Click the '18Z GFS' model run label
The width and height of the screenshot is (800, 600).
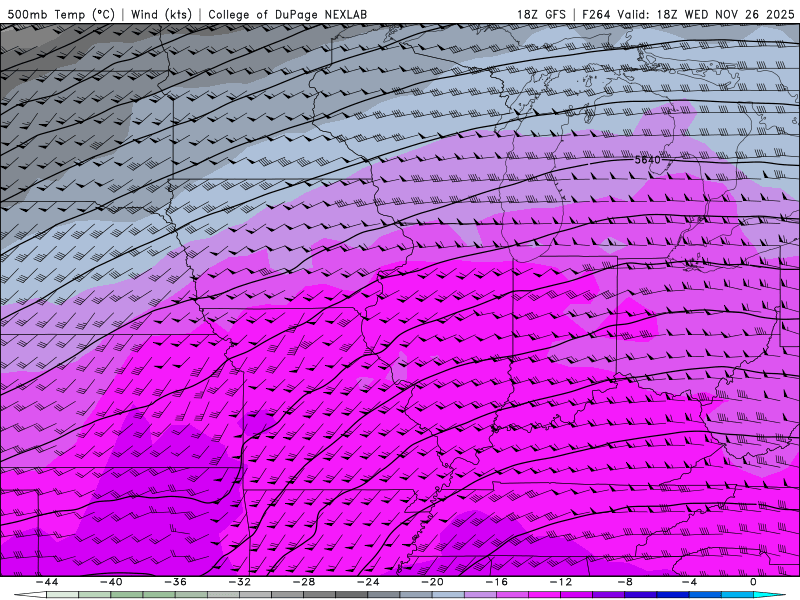pyautogui.click(x=541, y=15)
